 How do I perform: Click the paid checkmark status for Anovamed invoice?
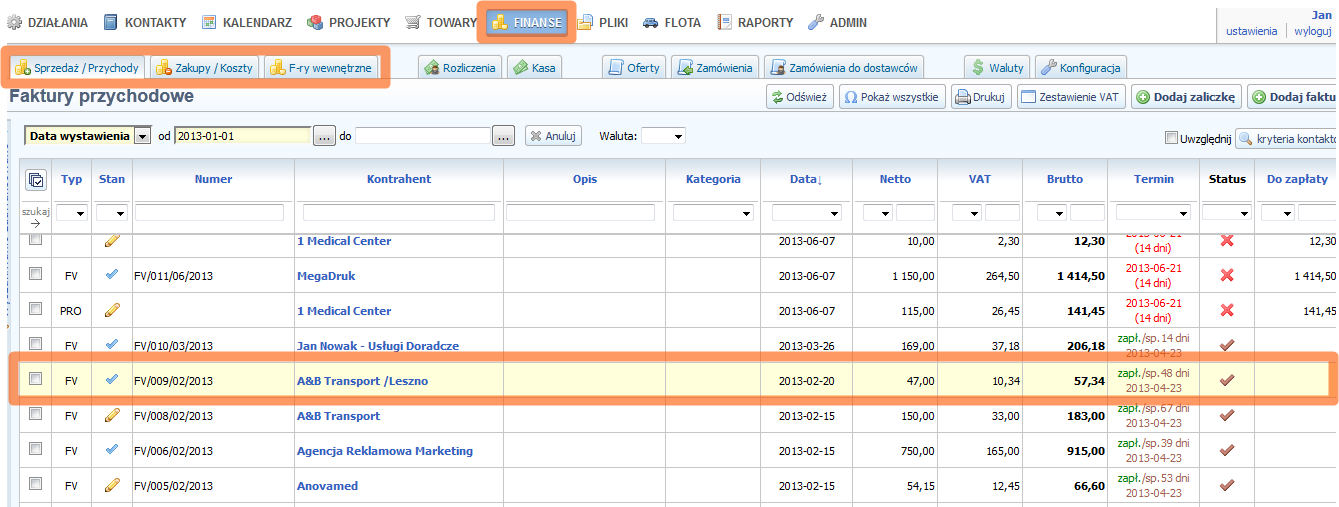tap(1227, 485)
